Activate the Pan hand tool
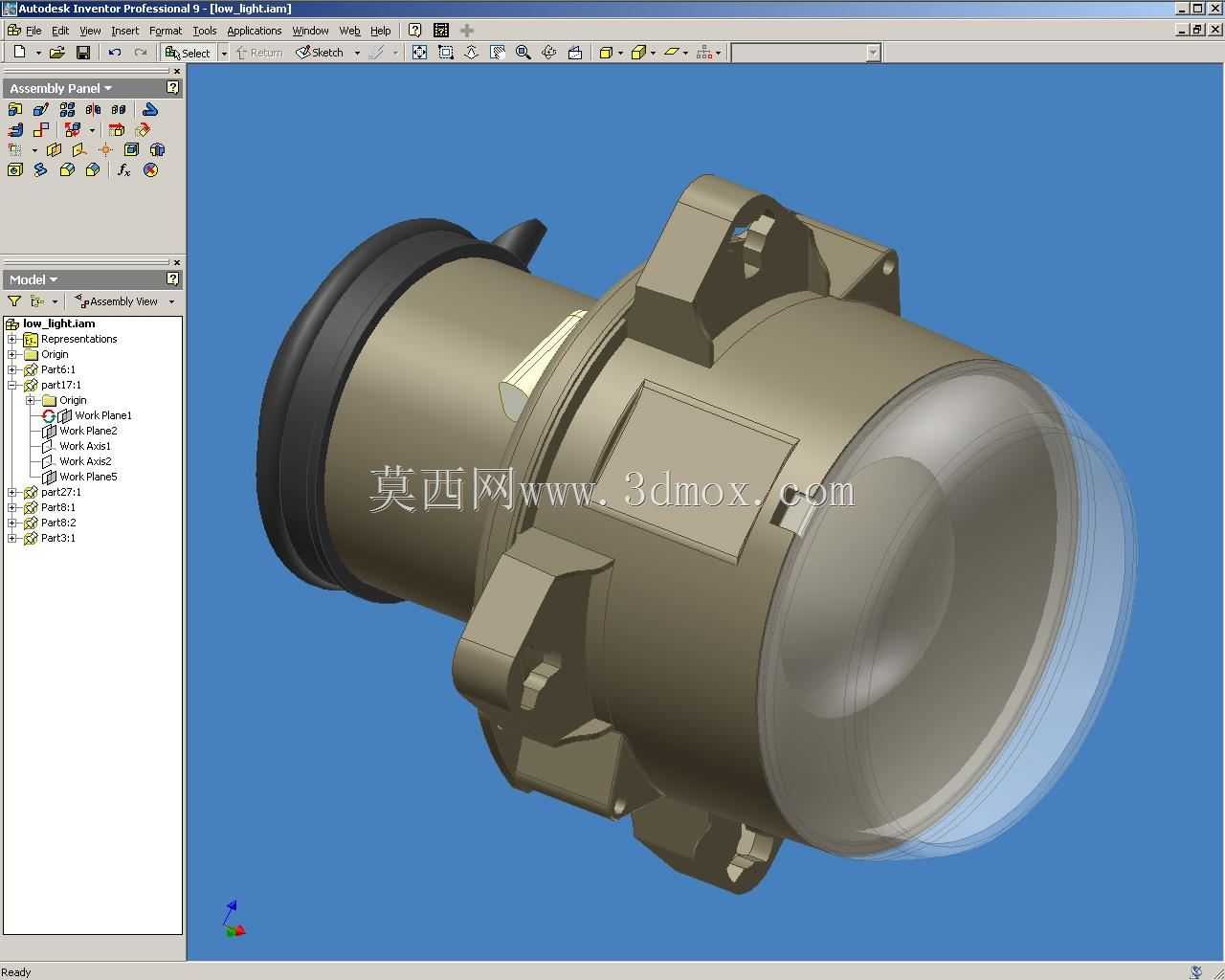The height and width of the screenshot is (980, 1225). pos(497,53)
